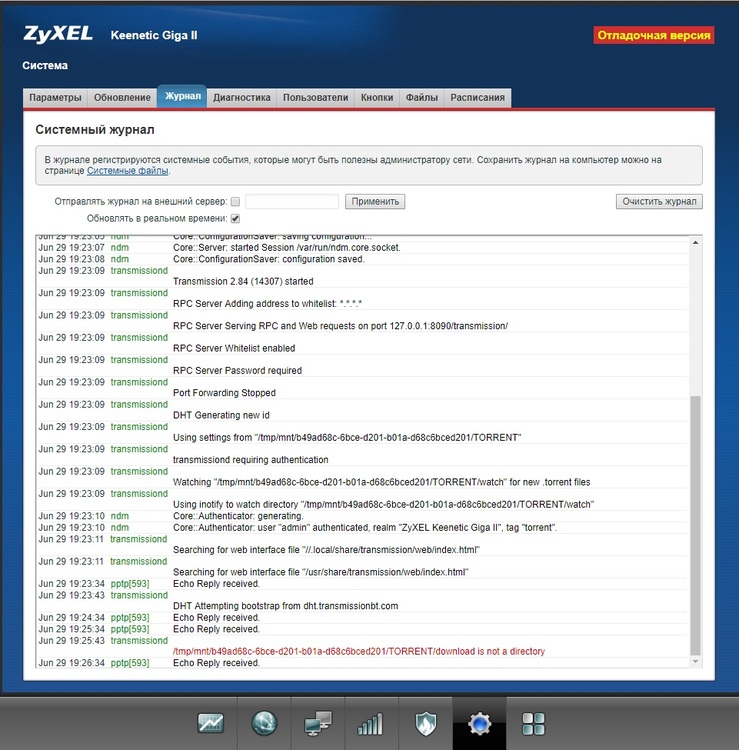Screen dimensions: 739x750
Task: Open the Internet globe icon
Action: coord(264,723)
